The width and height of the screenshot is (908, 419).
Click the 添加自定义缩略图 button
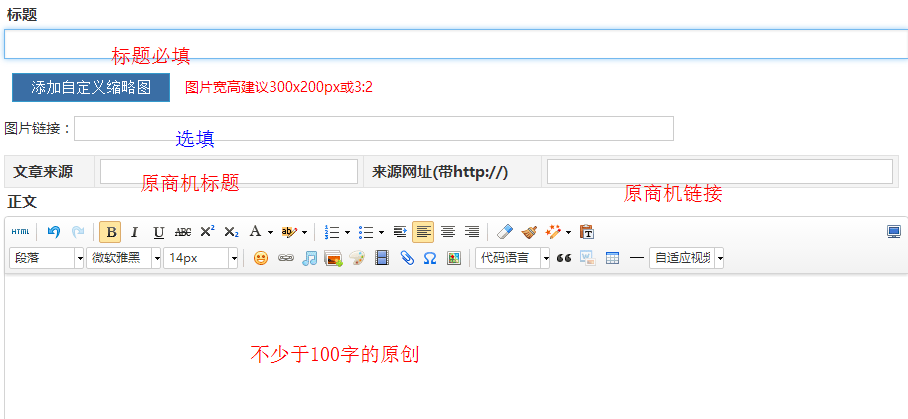pos(91,87)
